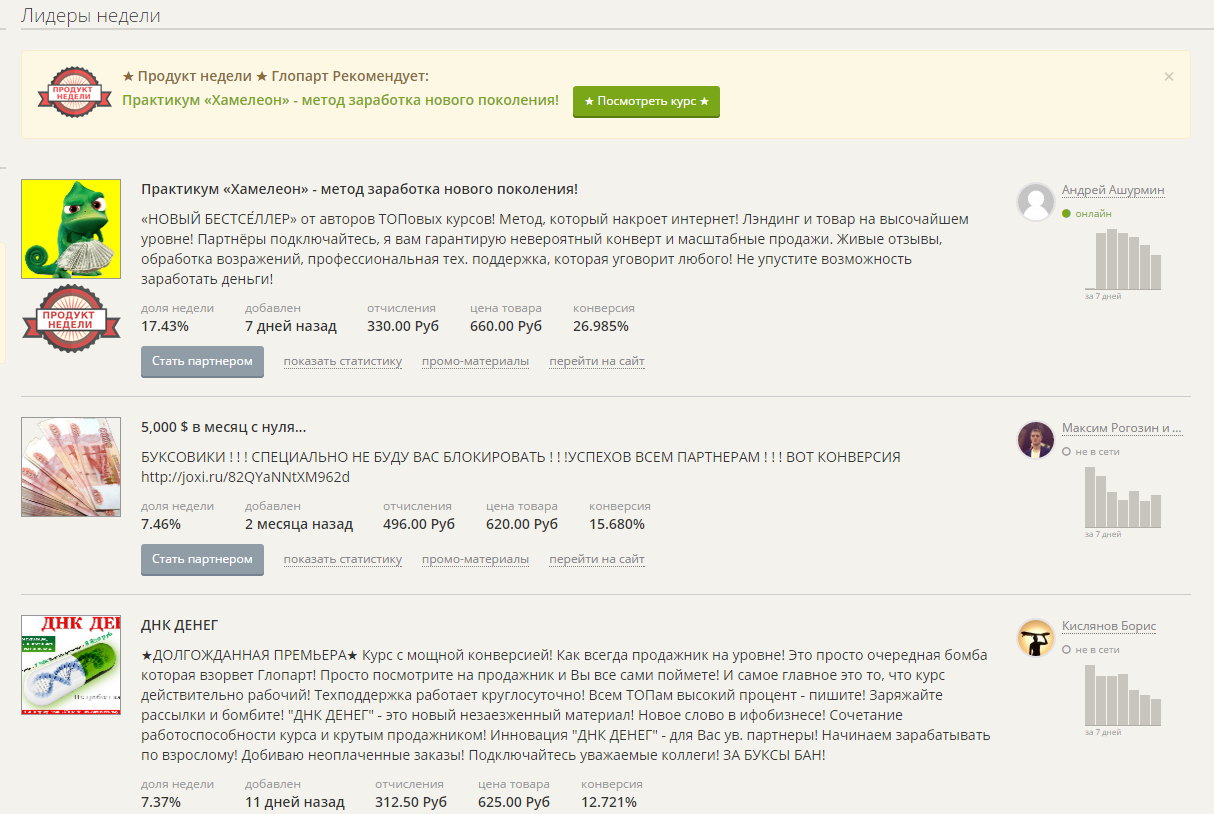1214x814 pixels.
Task: Show statistics for Практикум Хамелеон
Action: tap(342, 362)
